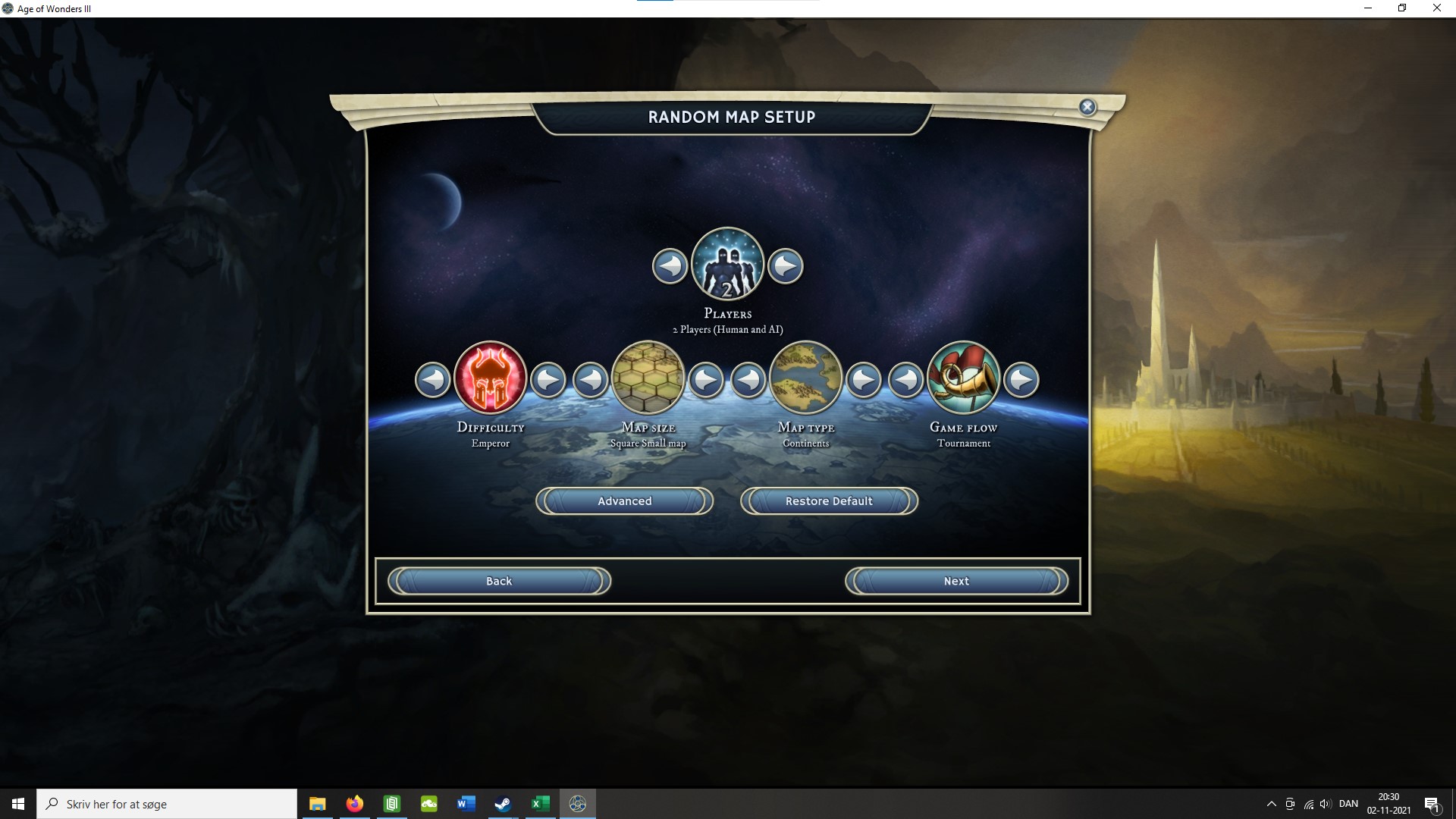Raise difficulty with right arrow beside helmet

click(x=548, y=379)
